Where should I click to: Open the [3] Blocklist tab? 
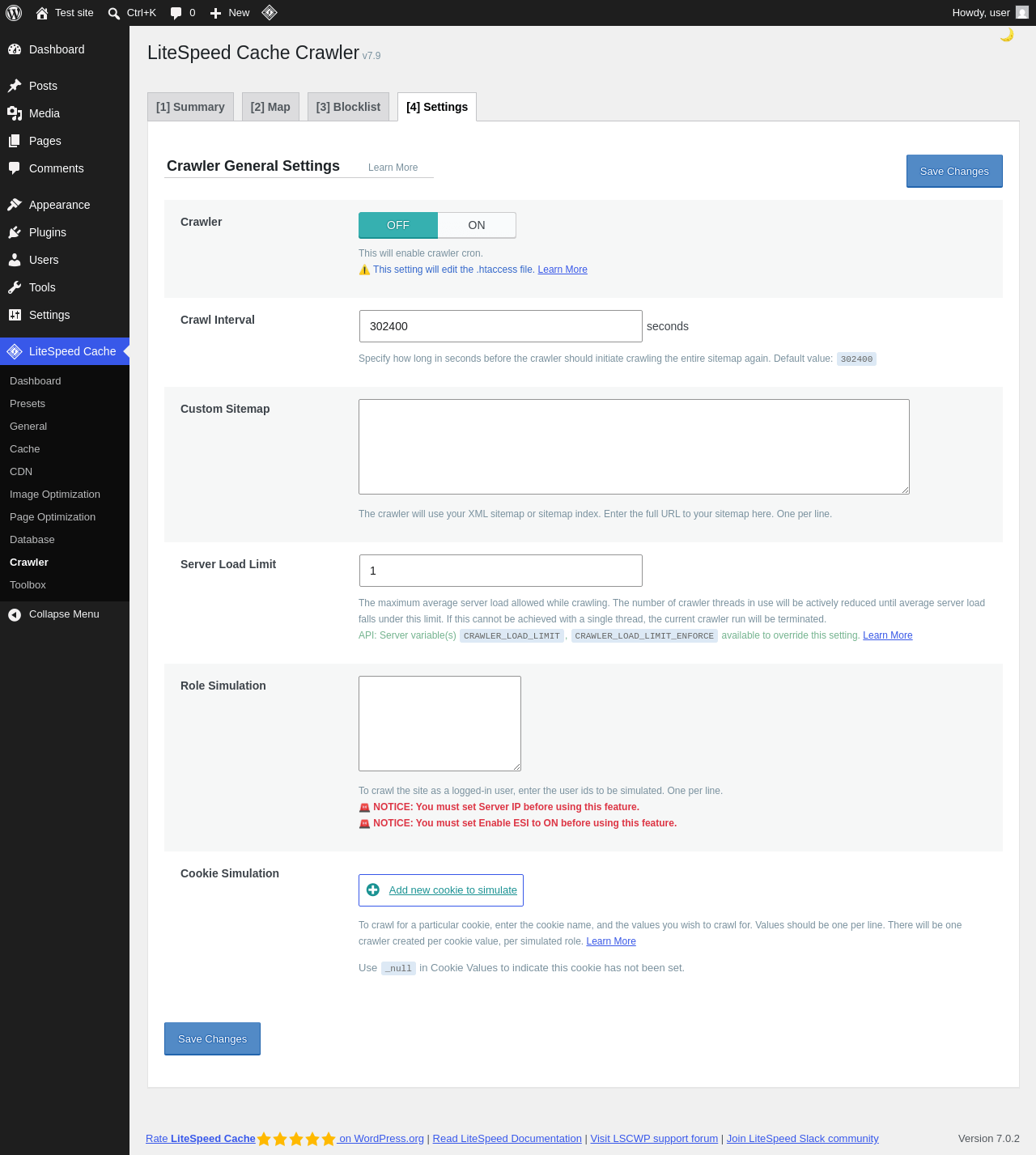(348, 107)
